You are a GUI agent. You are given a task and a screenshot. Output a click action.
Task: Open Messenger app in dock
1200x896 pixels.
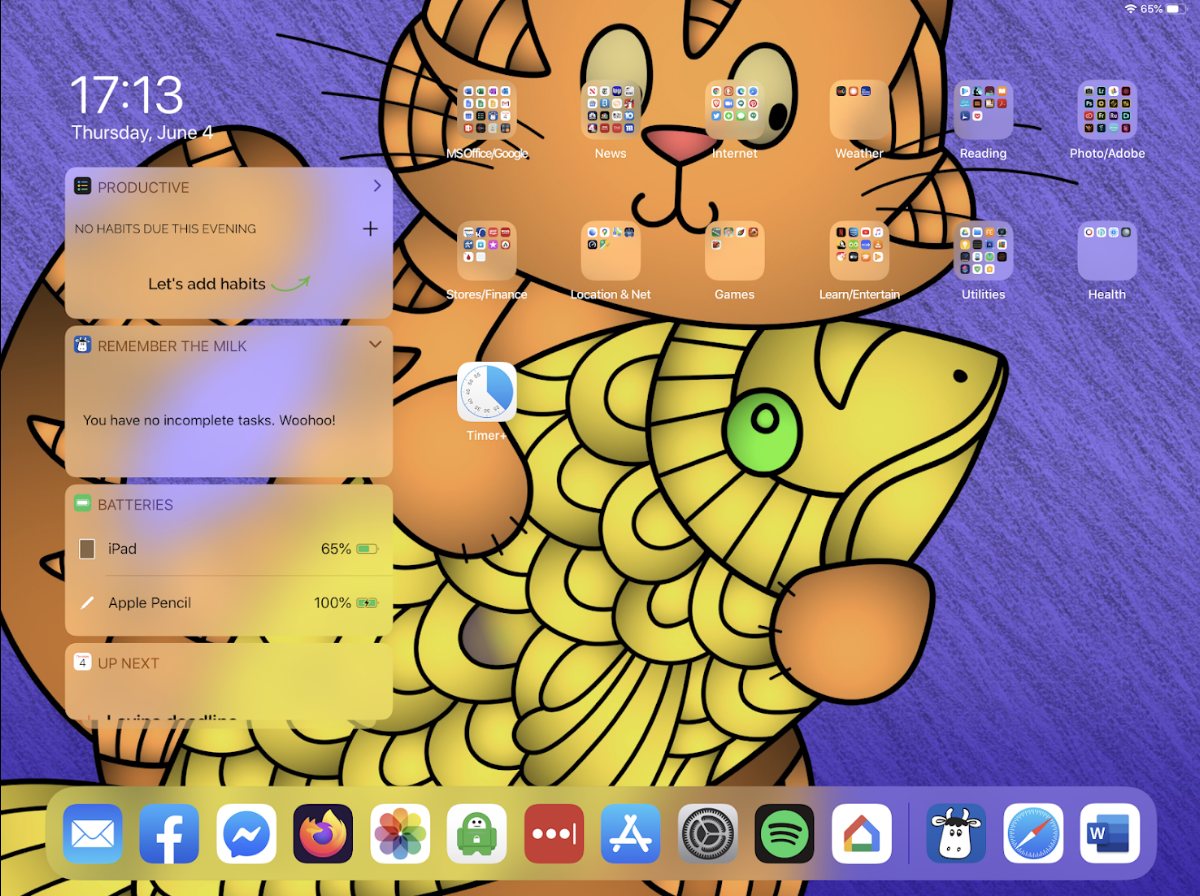point(246,834)
